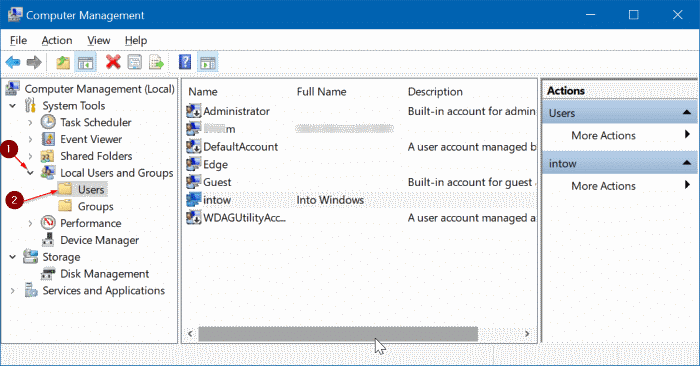Expand the Shared Folders tree node
The height and width of the screenshot is (366, 700).
(x=30, y=156)
